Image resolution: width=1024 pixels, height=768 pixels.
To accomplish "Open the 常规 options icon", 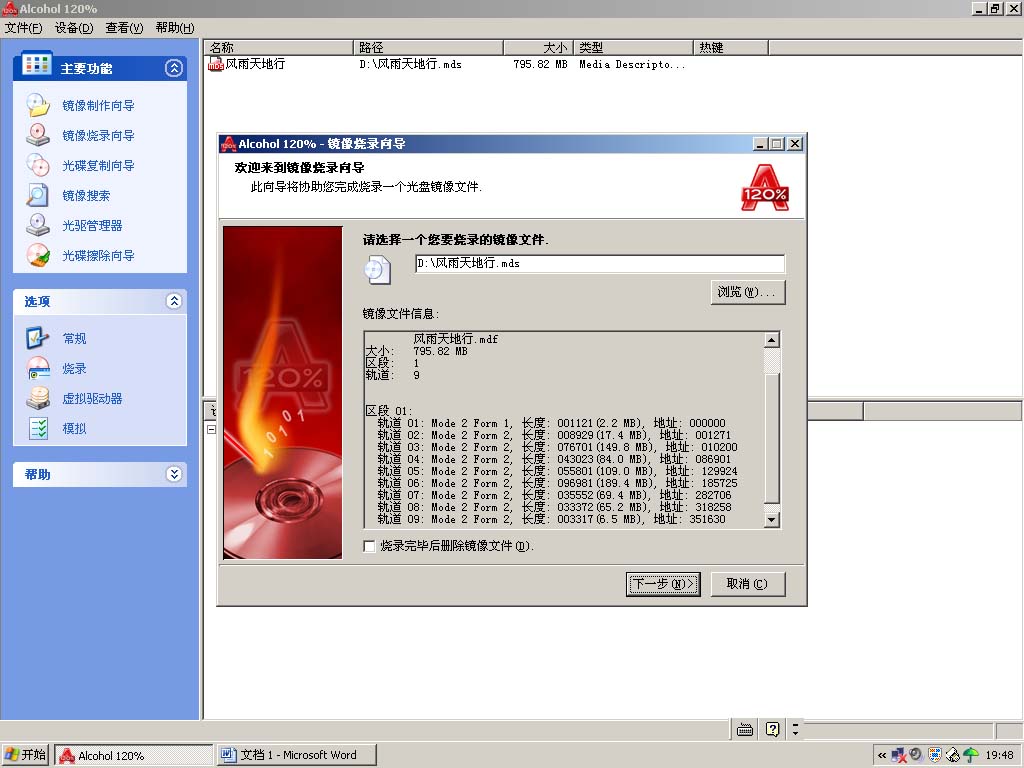I will click(x=37, y=338).
